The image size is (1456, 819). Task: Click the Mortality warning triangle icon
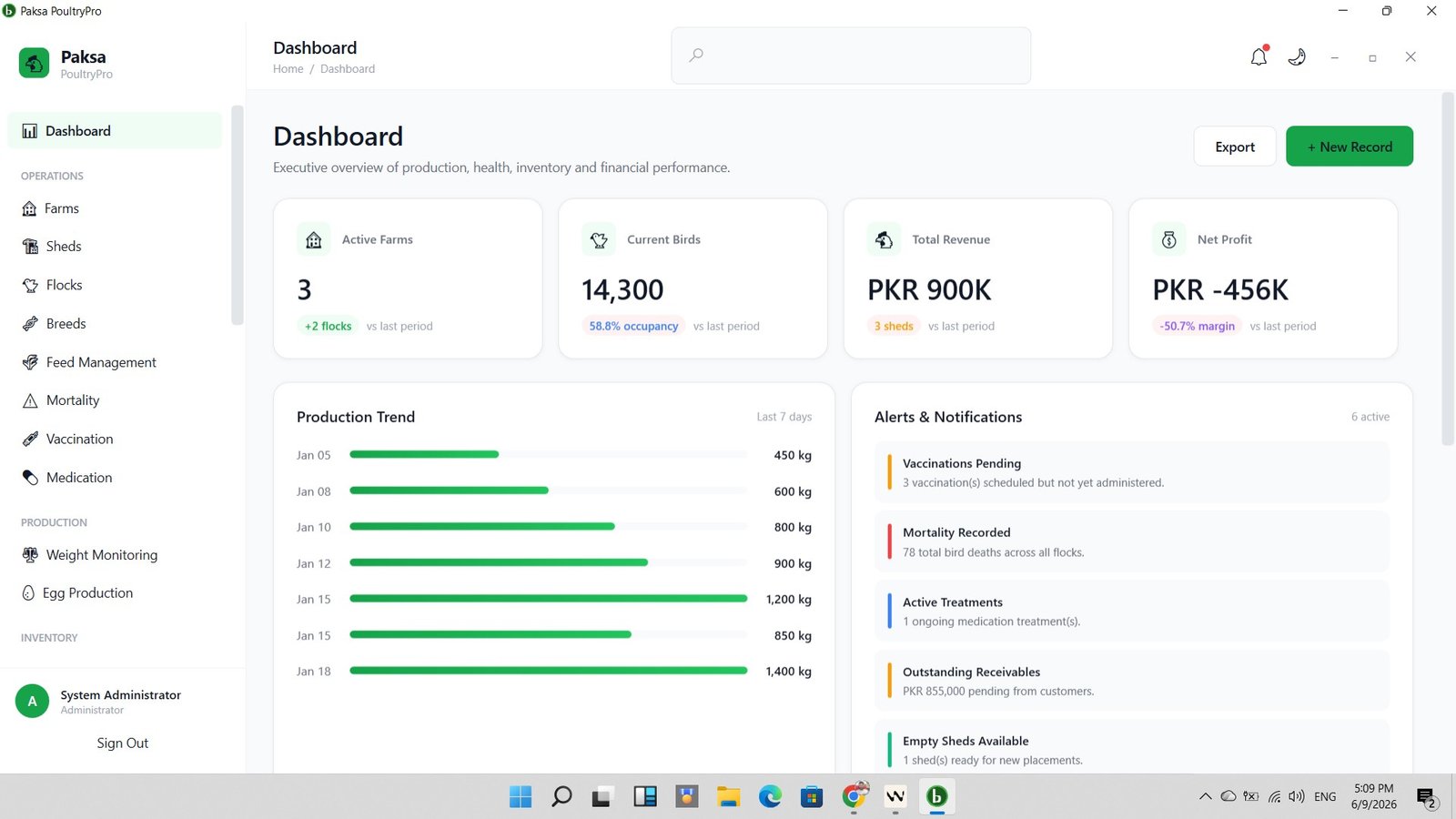30,400
